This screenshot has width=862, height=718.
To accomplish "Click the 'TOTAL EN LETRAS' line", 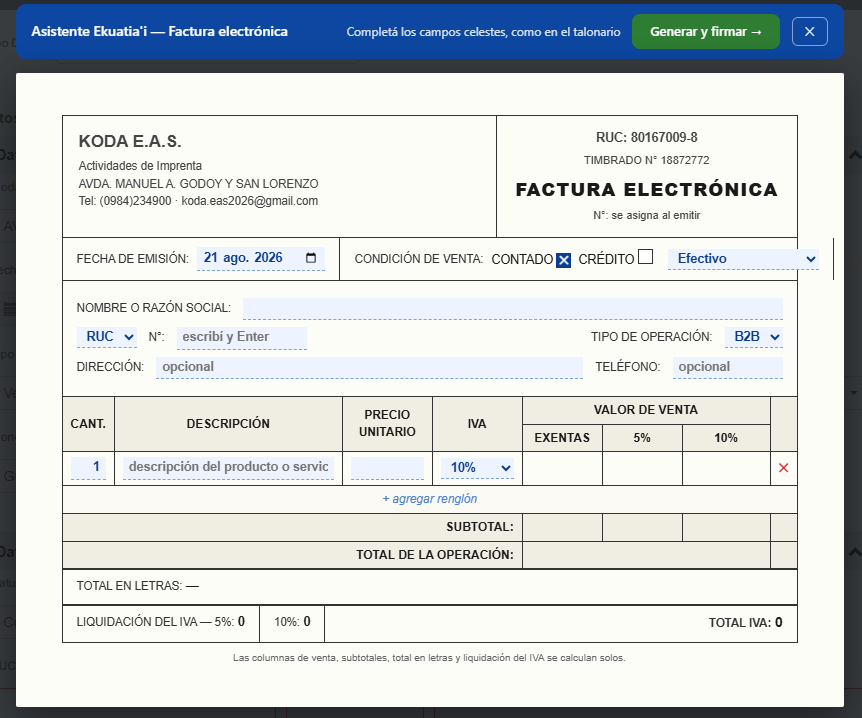I will click(x=137, y=586).
